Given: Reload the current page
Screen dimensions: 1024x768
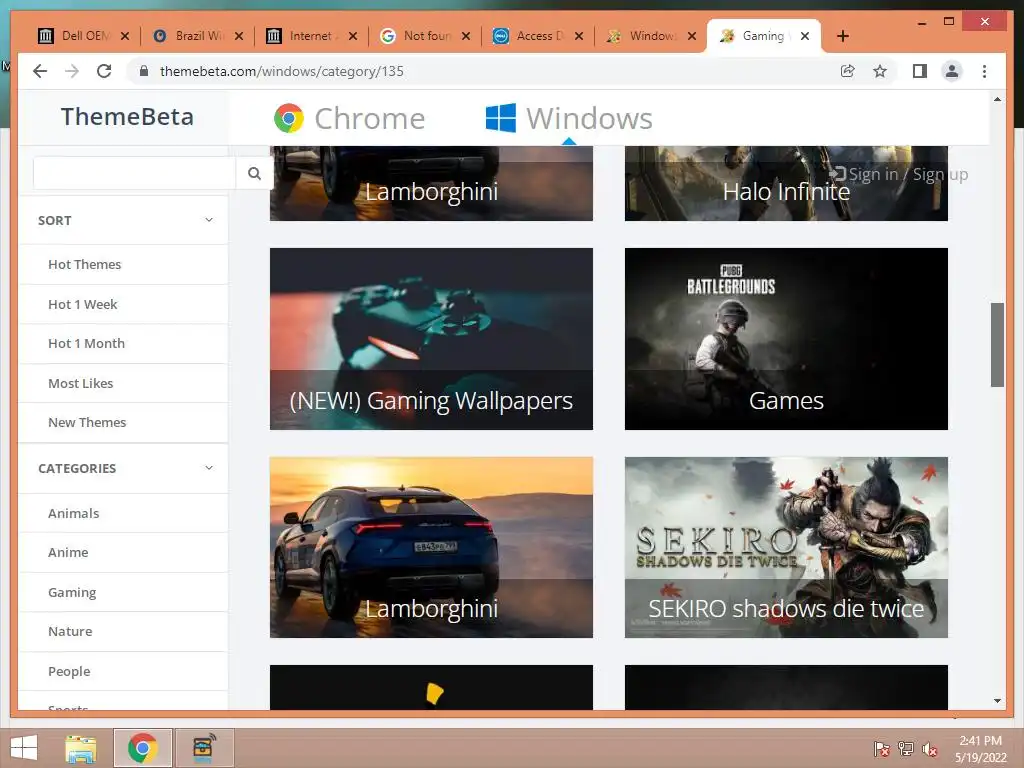Looking at the screenshot, I should coord(104,71).
